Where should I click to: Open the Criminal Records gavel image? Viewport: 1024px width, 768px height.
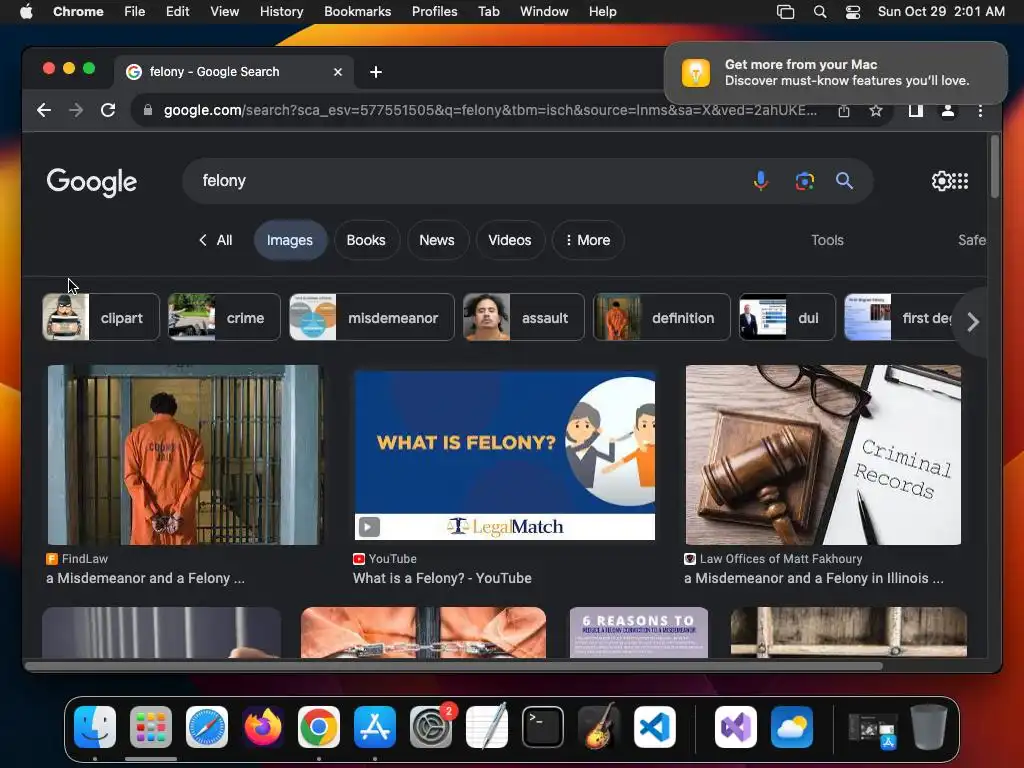coord(824,455)
